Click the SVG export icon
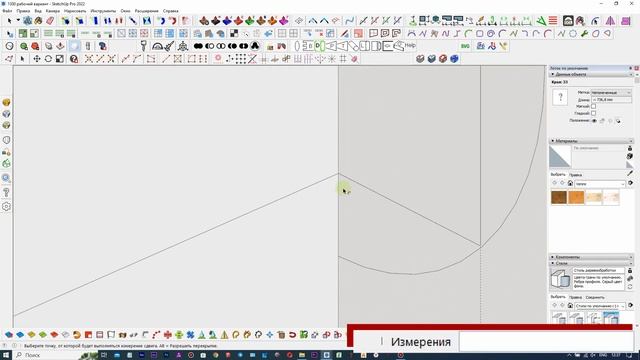The image size is (640, 360). click(465, 46)
